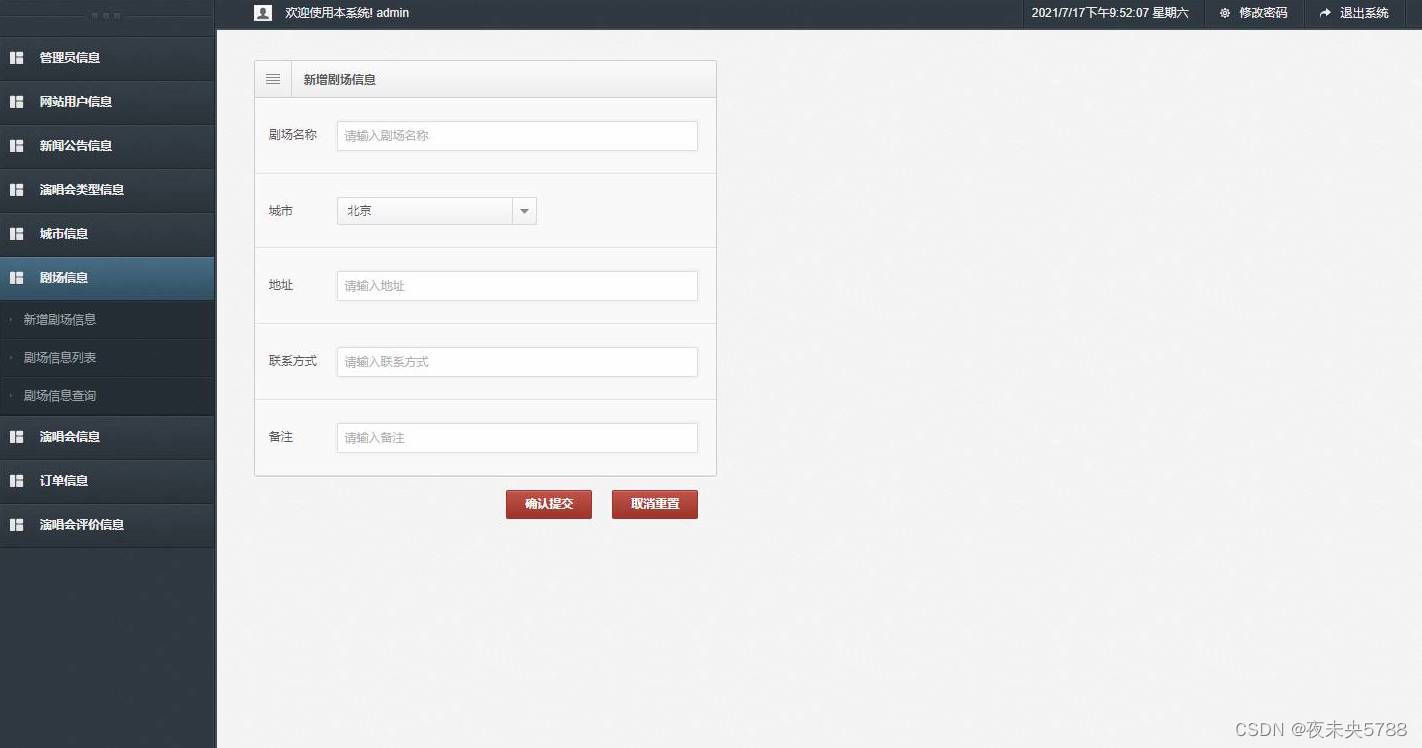The height and width of the screenshot is (748, 1422).
Task: Click the grid icon beside 演唱会类型信息
Action: click(16, 190)
